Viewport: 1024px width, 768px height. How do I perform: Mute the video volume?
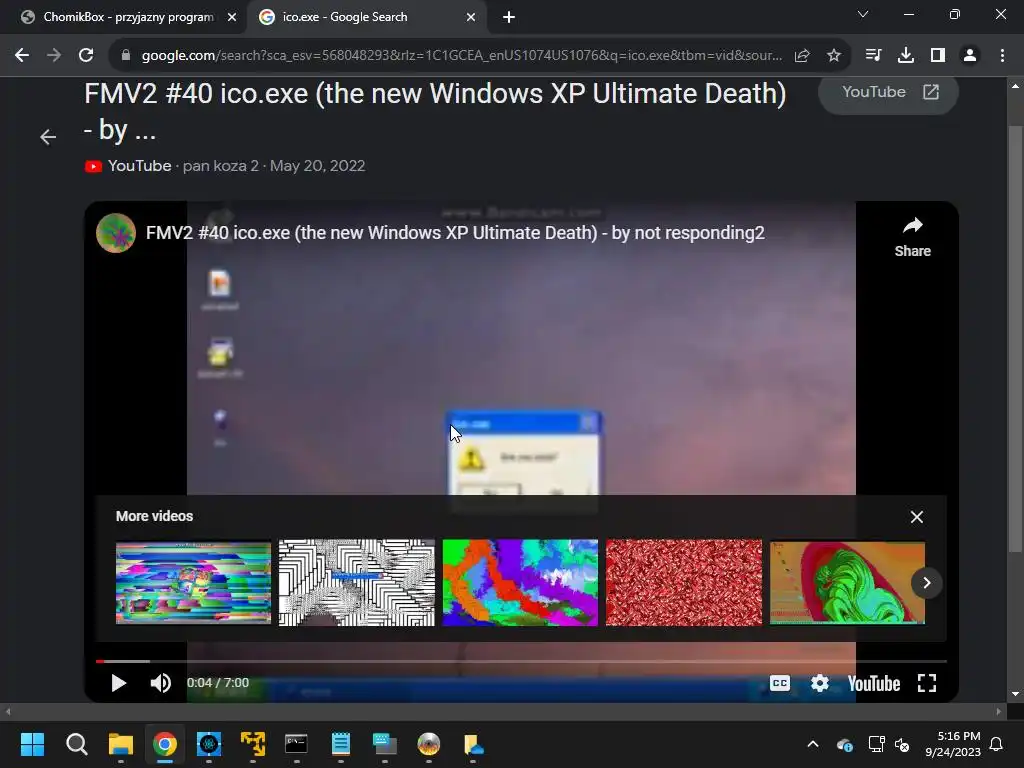[x=160, y=683]
